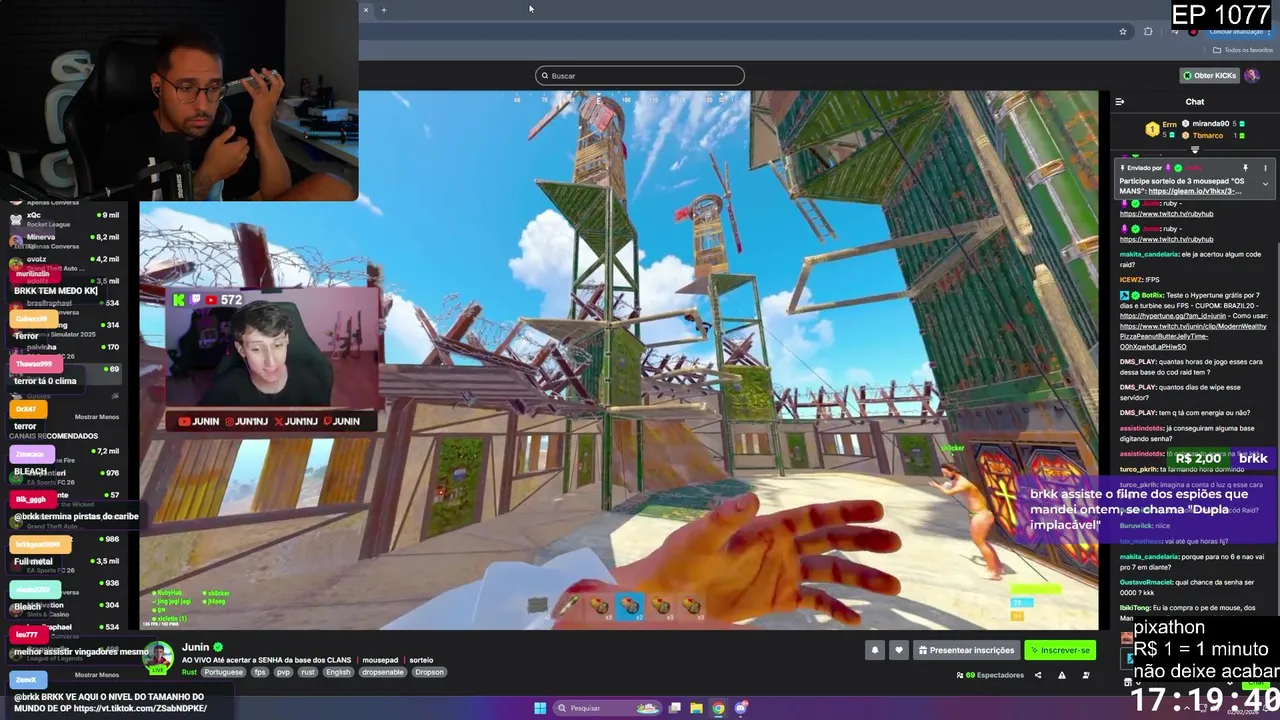Screen dimensions: 1280x720
Task: Open the Todos os favoritos folder
Action: [1243, 50]
